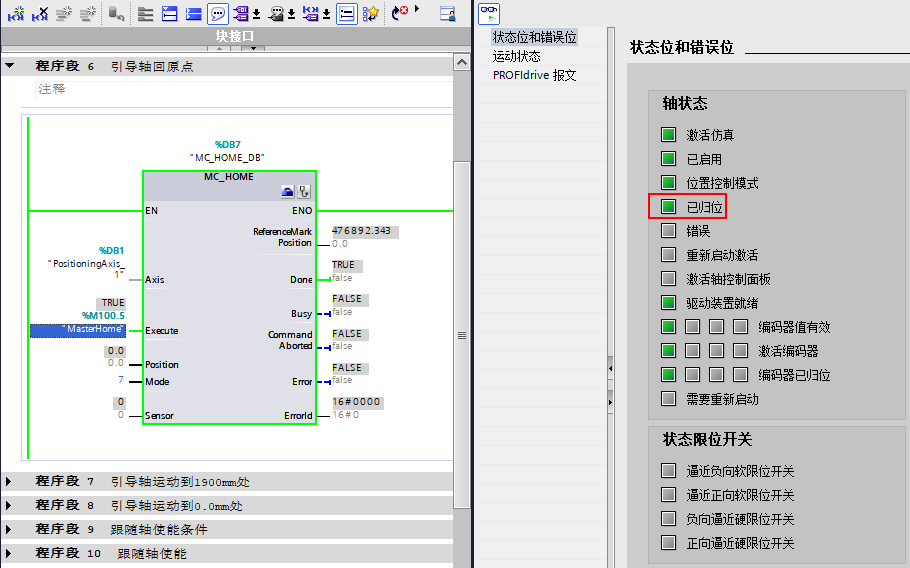Click the Insert network toolbar icon
The height and width of the screenshot is (568, 910).
click(x=16, y=13)
